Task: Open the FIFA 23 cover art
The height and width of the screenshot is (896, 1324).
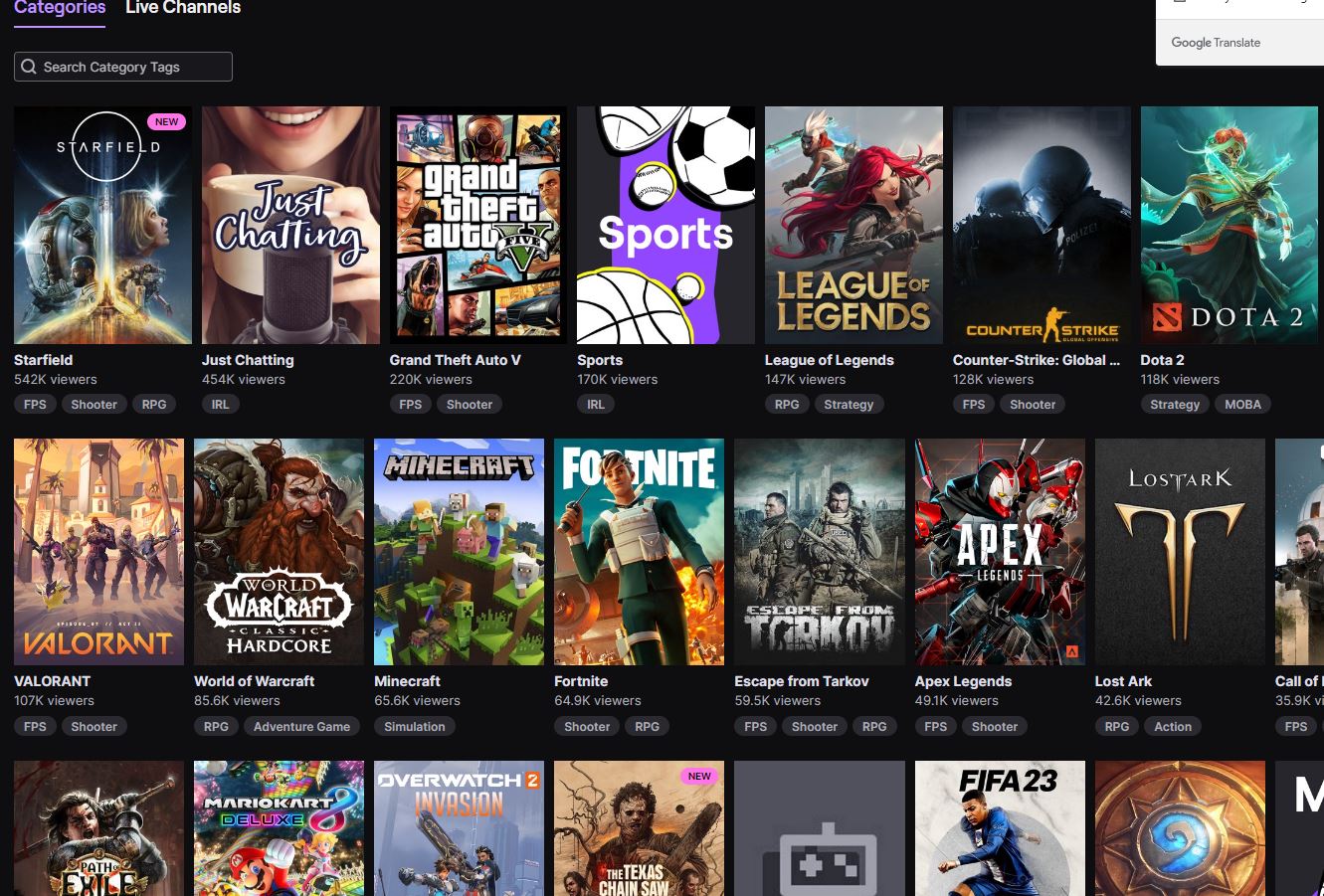Action: pyautogui.click(x=1000, y=828)
